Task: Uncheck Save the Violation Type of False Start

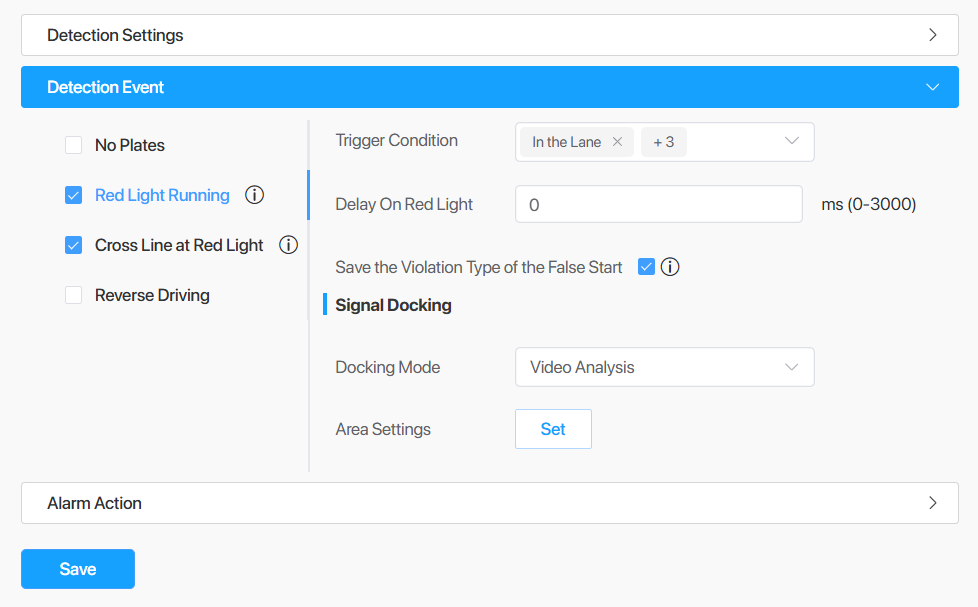Action: point(646,267)
